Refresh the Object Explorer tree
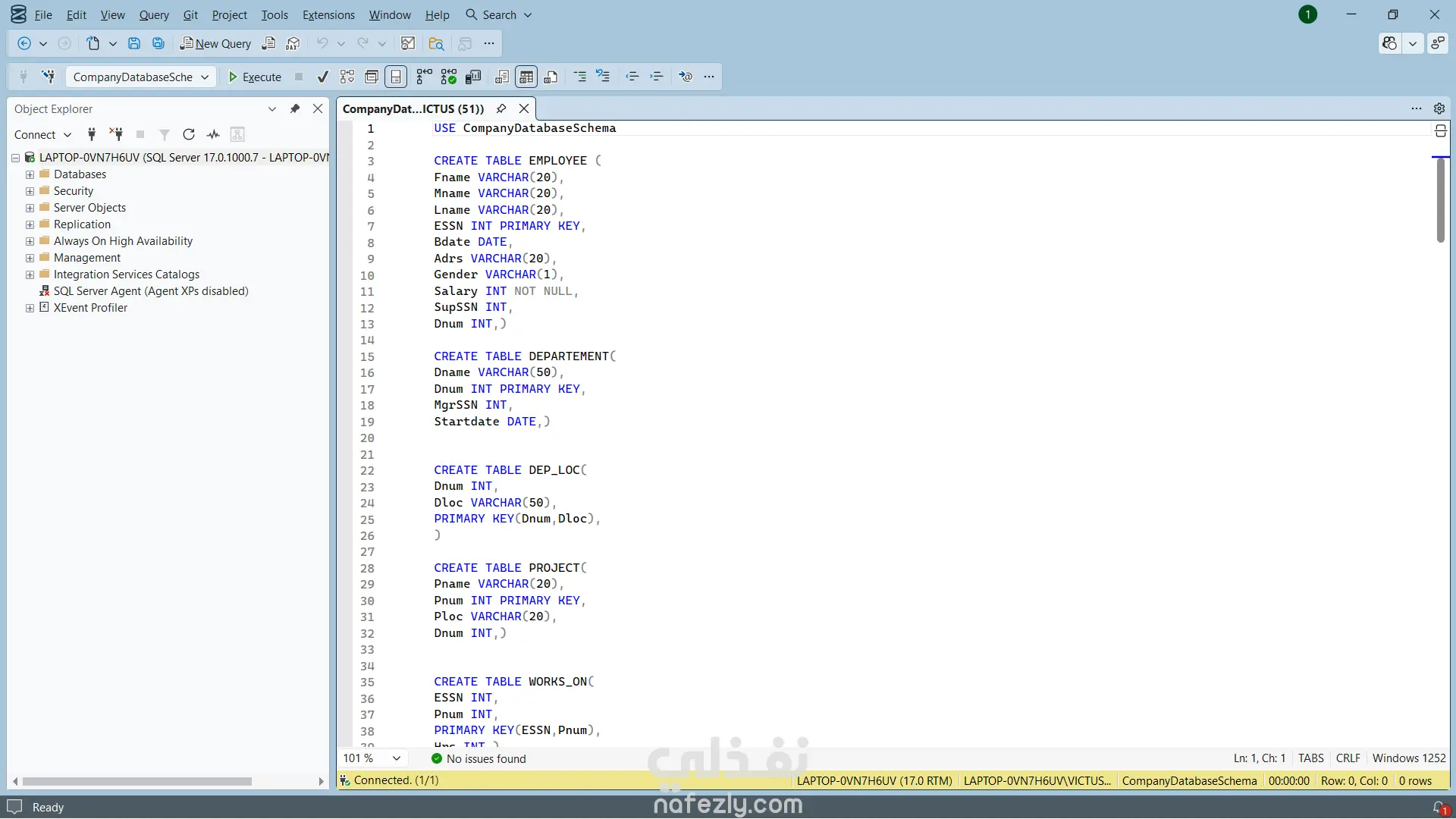1456x819 pixels. (x=189, y=134)
